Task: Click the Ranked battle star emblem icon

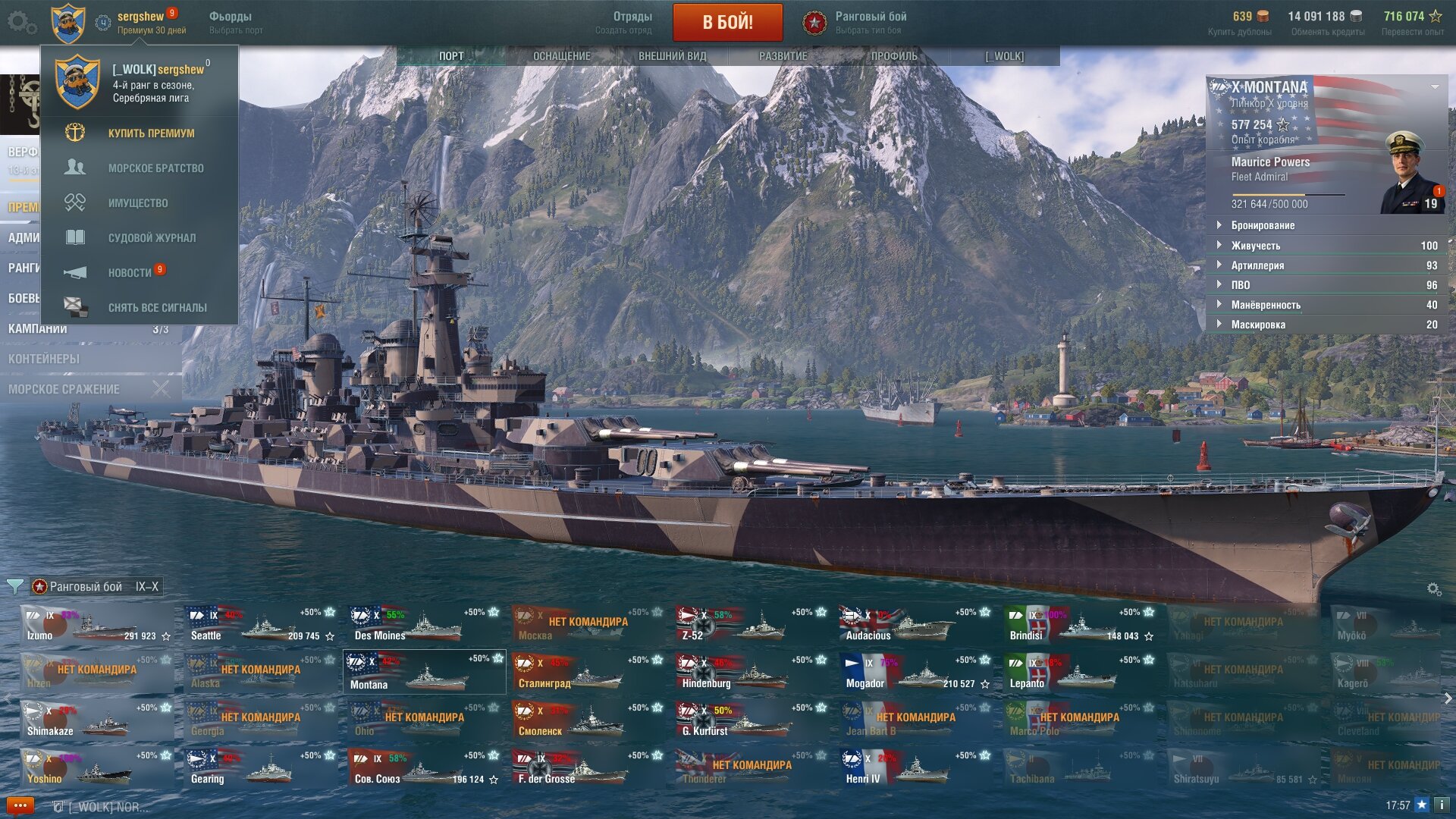Action: click(x=814, y=23)
